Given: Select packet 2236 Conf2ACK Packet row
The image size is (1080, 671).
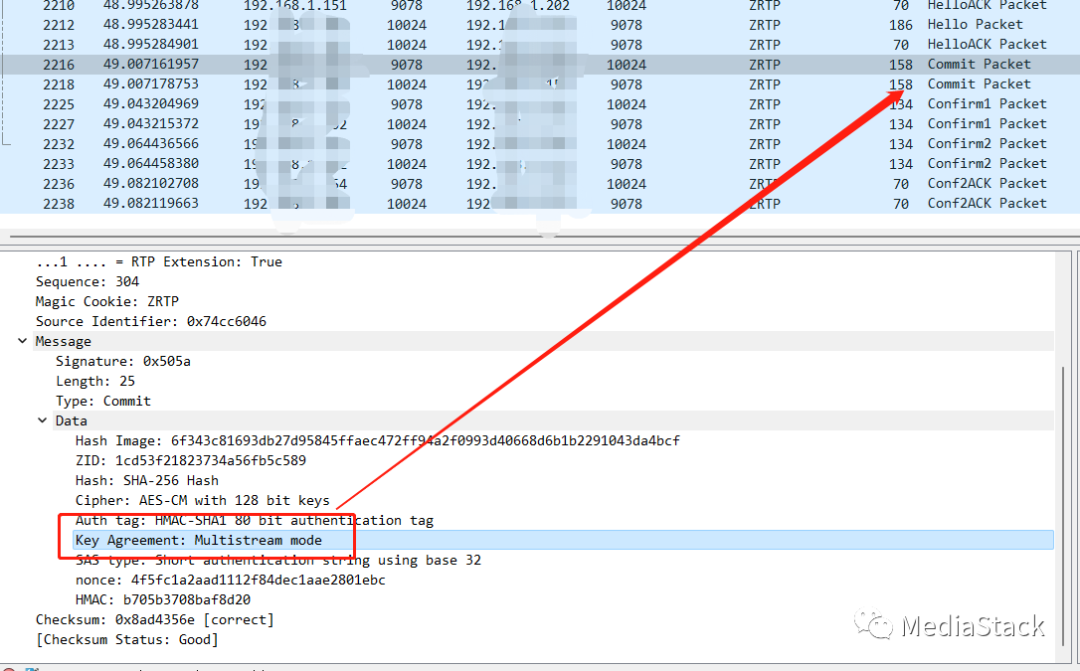Looking at the screenshot, I should pyautogui.click(x=540, y=184).
